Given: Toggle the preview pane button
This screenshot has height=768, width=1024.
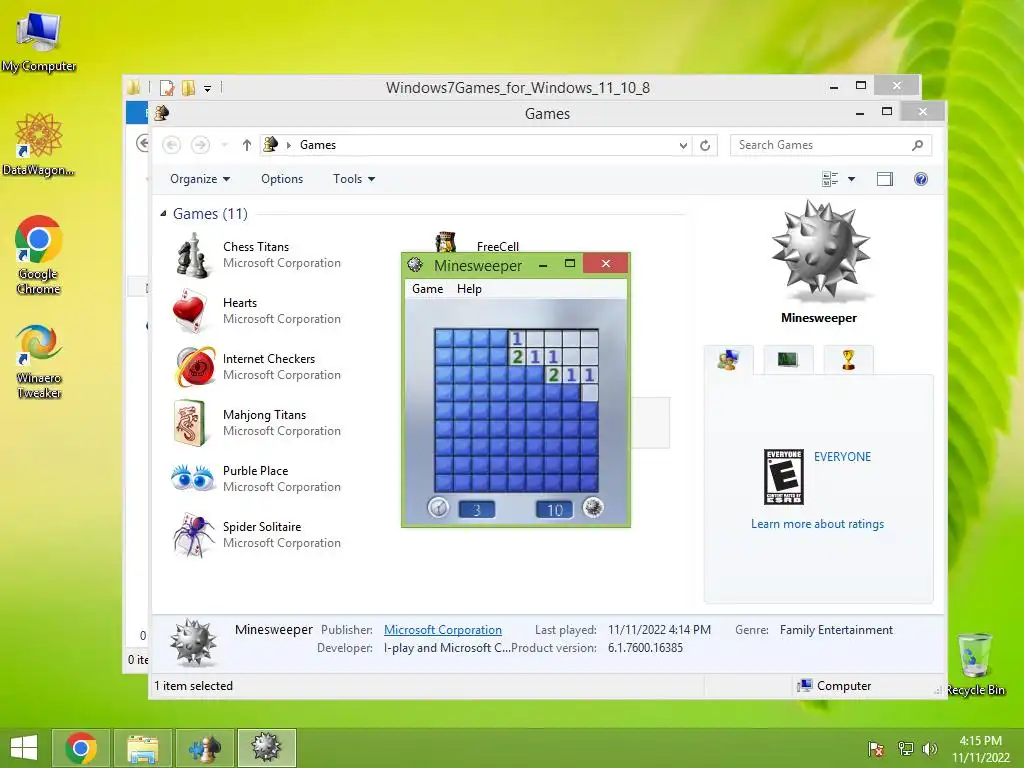Looking at the screenshot, I should coord(885,179).
